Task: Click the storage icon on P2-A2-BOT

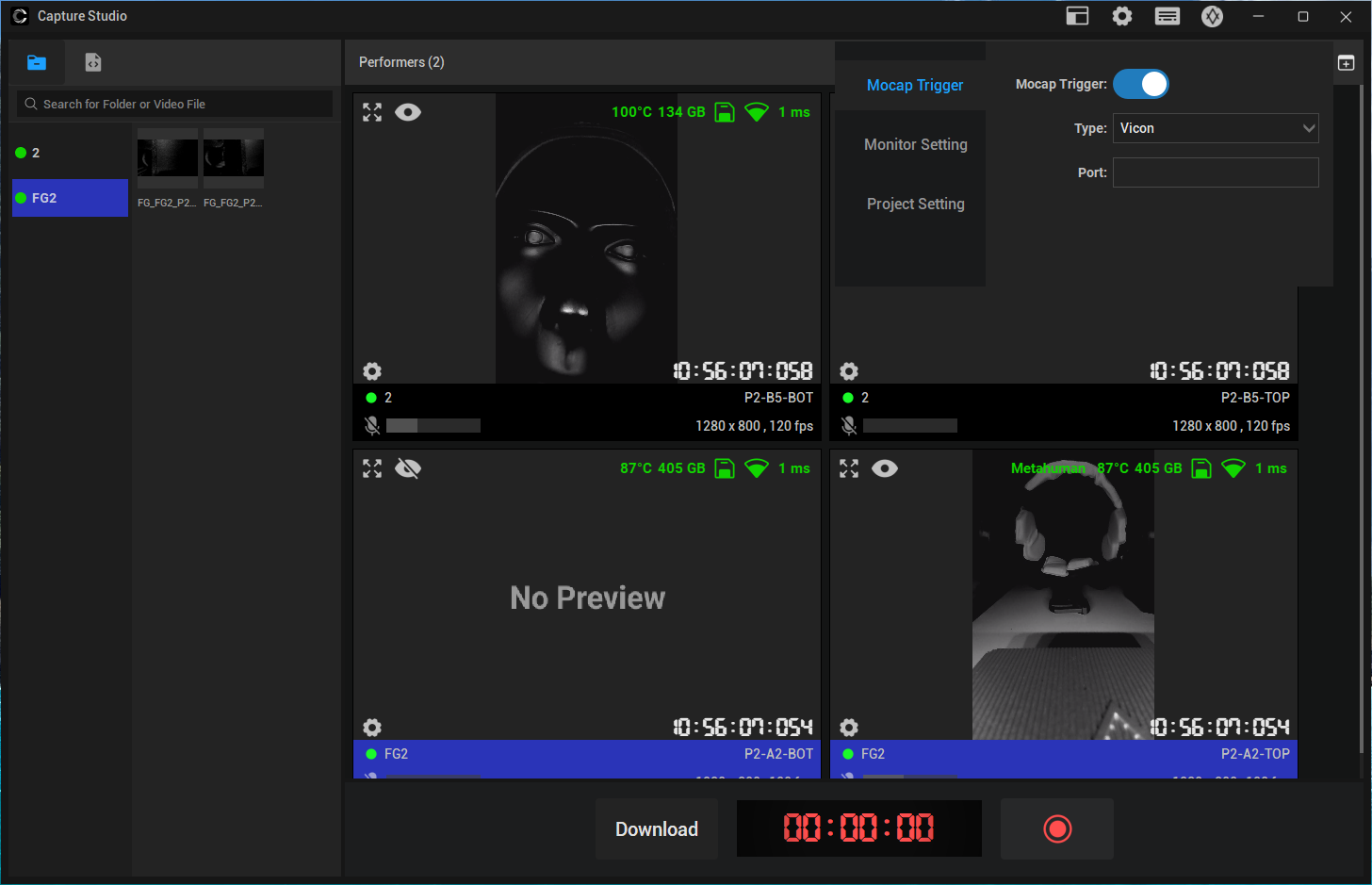Action: [x=725, y=468]
